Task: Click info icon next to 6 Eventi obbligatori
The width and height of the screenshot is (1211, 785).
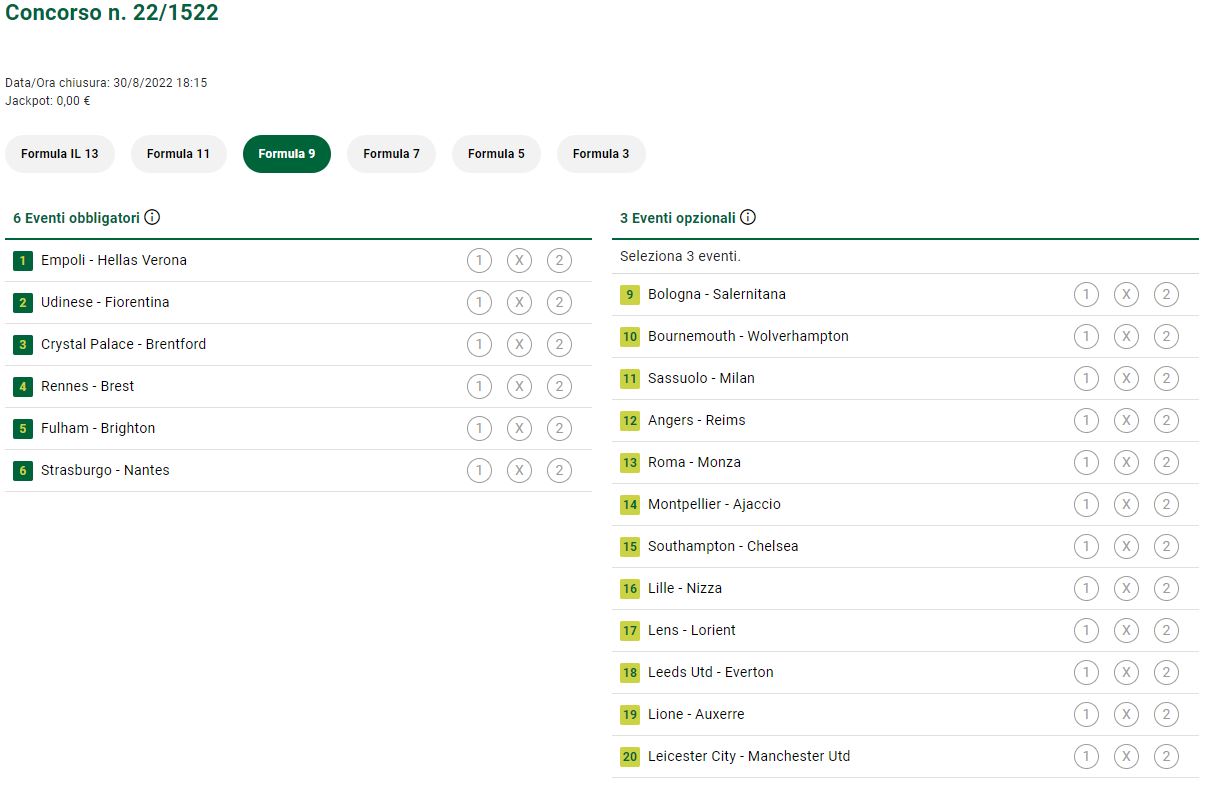Action: tap(152, 217)
